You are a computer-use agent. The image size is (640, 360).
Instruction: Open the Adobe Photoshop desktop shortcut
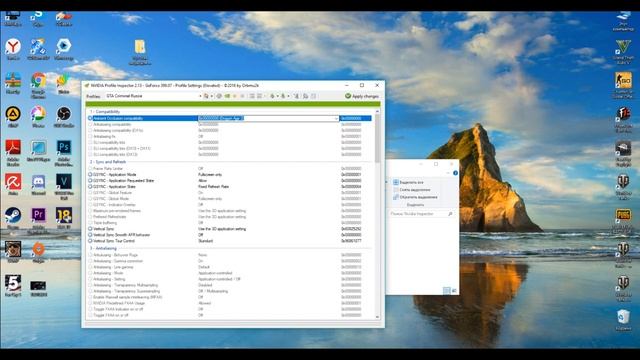pos(64,153)
